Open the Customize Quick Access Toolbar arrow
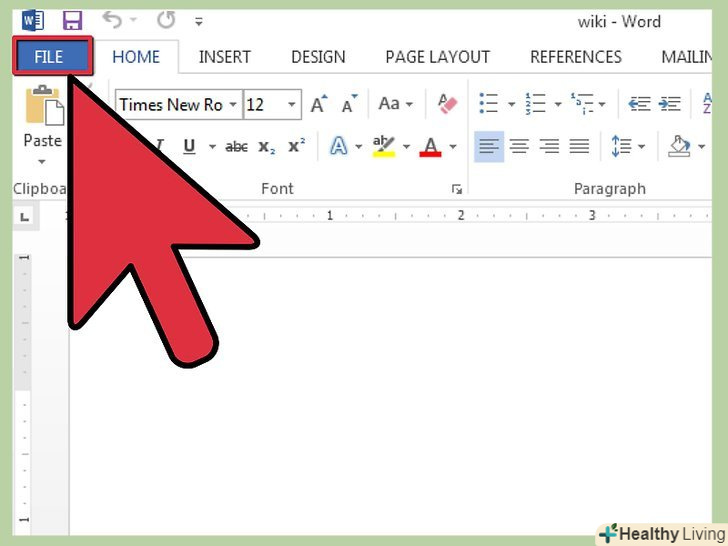The image size is (728, 546). [x=199, y=21]
